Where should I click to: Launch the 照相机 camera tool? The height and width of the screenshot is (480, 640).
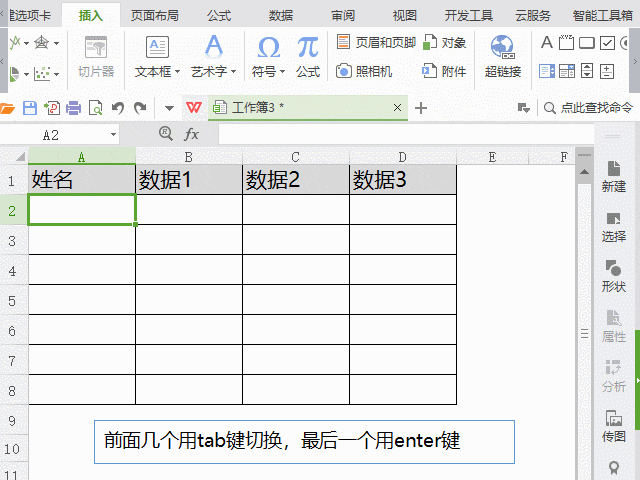point(364,71)
